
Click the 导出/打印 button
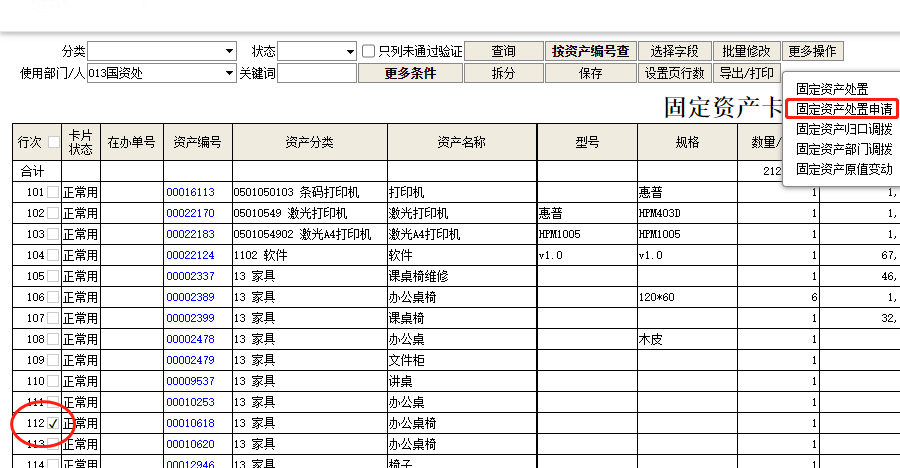click(747, 73)
